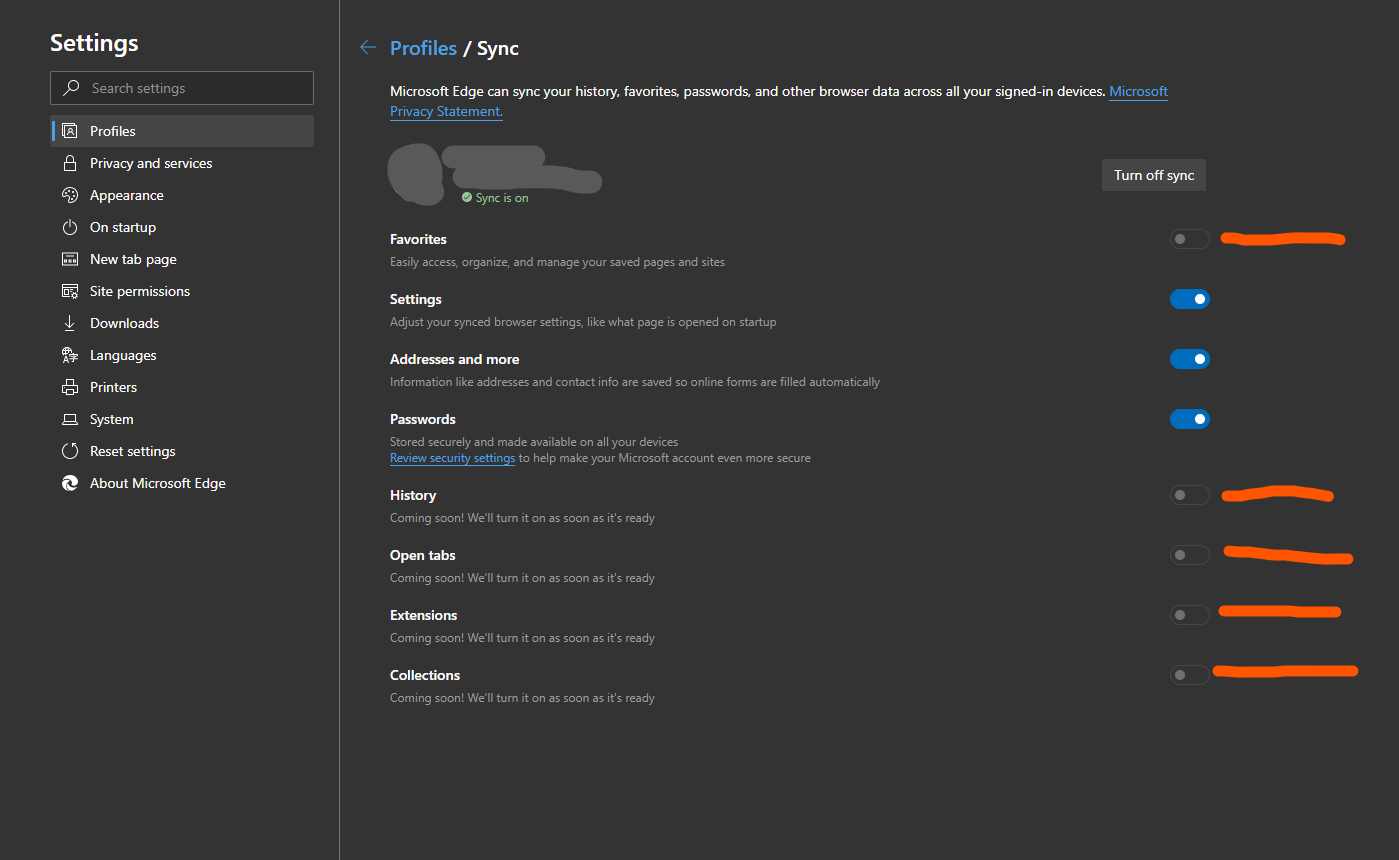Click the Reset settings circular arrow icon

(70, 451)
